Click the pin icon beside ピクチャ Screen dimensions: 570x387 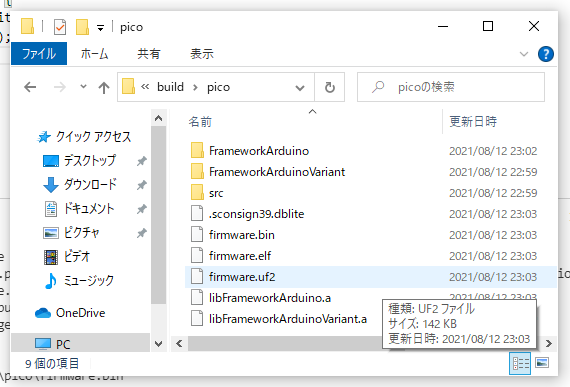coord(141,233)
